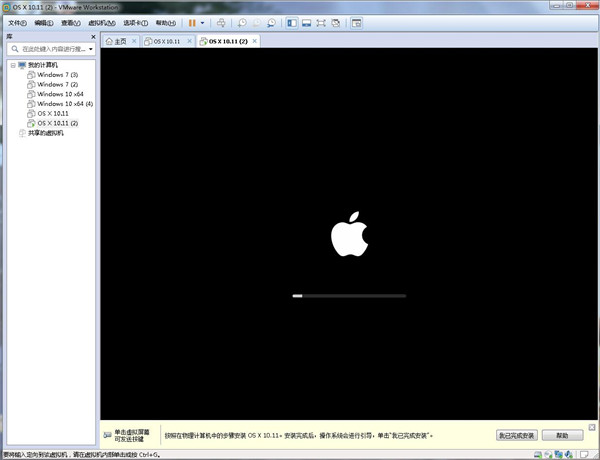Click the black virtual machine screen
The image size is (600, 460).
point(349,233)
